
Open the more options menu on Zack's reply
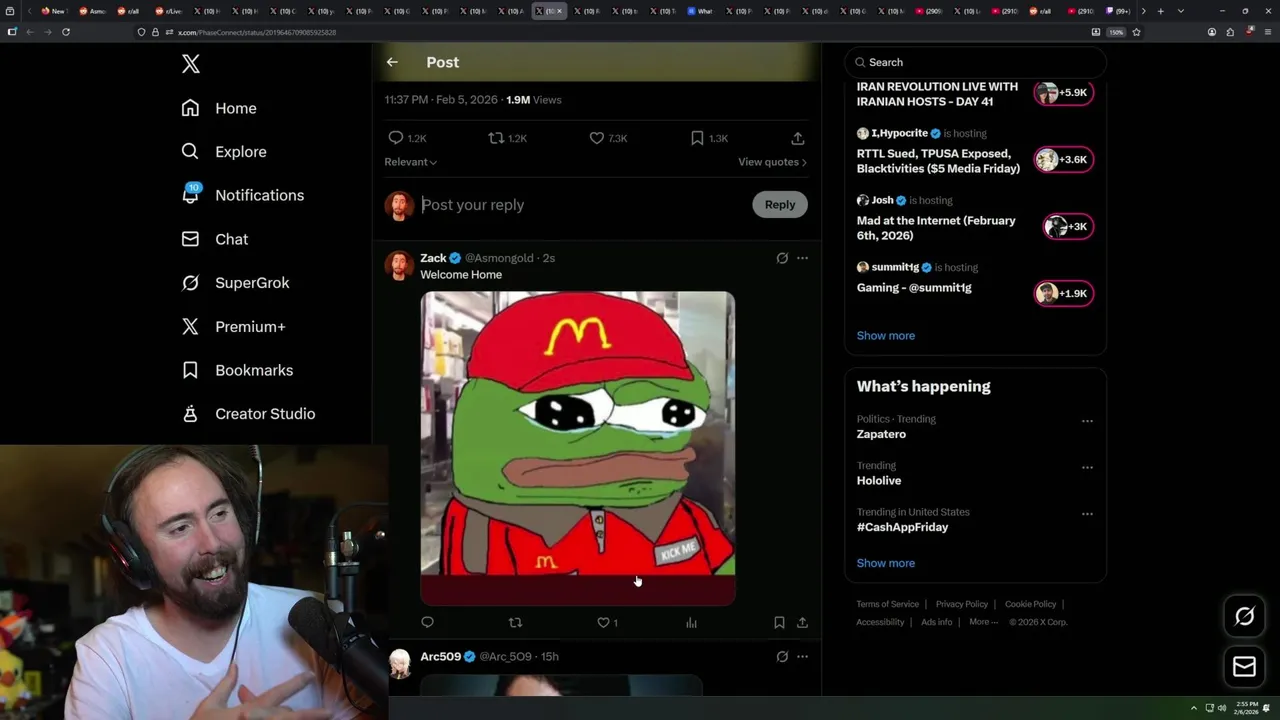coord(802,258)
